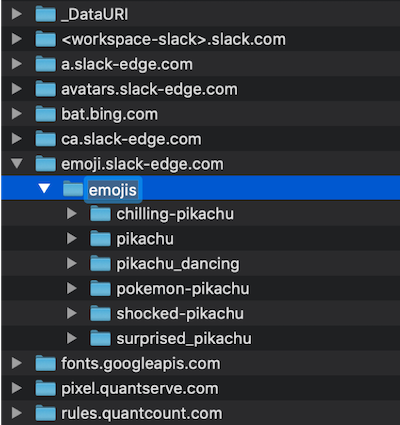
Task: Expand the pikachu folder arrow
Action: coord(71,239)
